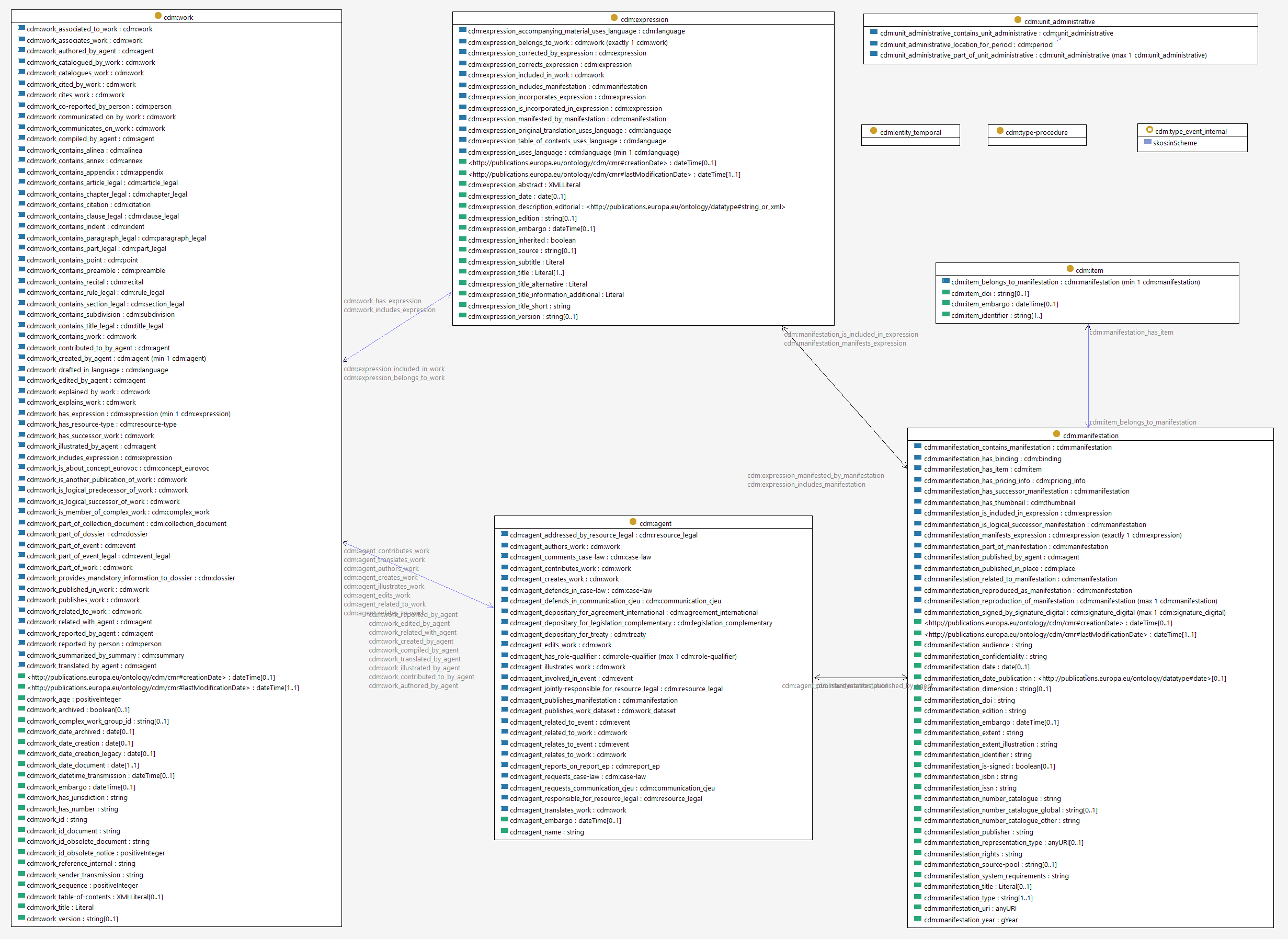The width and height of the screenshot is (1288, 939).
Task: Click the cdm:item class circle icon
Action: (1070, 269)
